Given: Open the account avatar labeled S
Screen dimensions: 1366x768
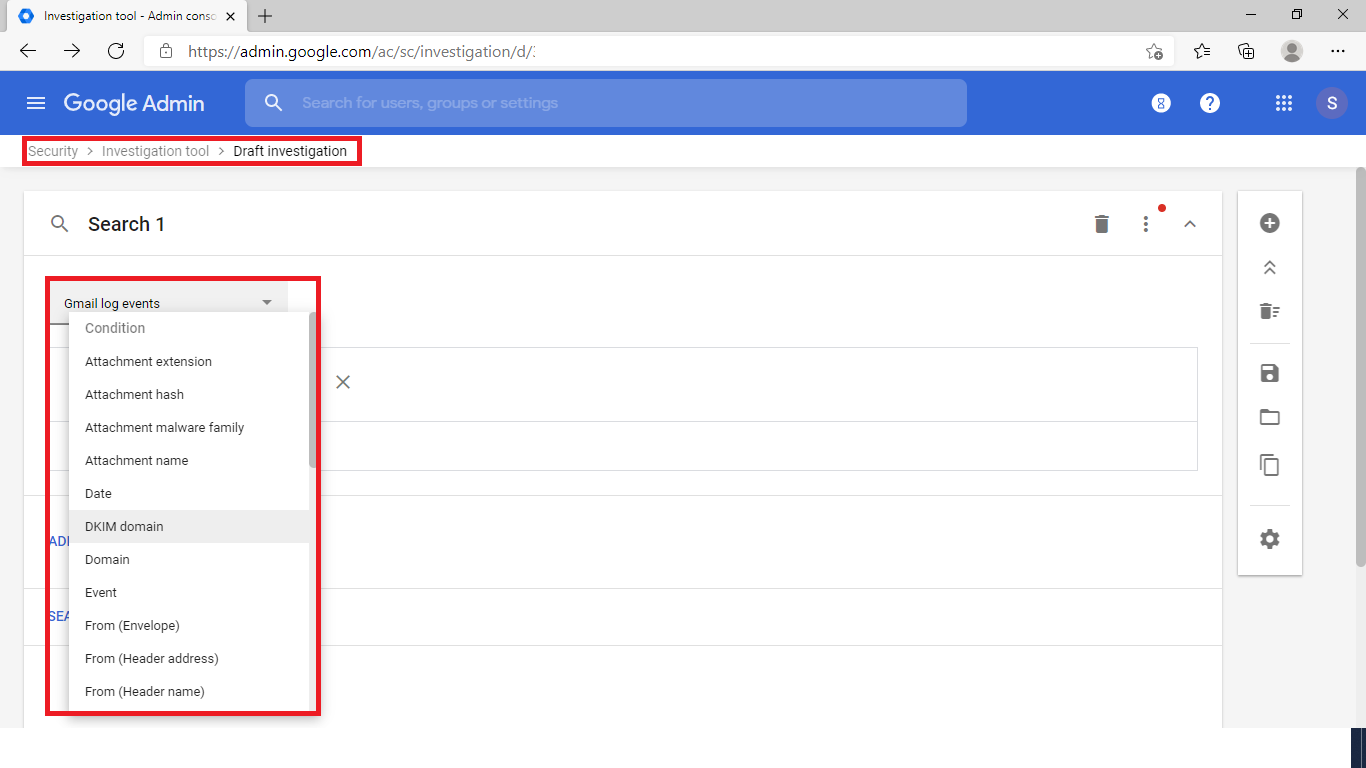Looking at the screenshot, I should [x=1332, y=103].
